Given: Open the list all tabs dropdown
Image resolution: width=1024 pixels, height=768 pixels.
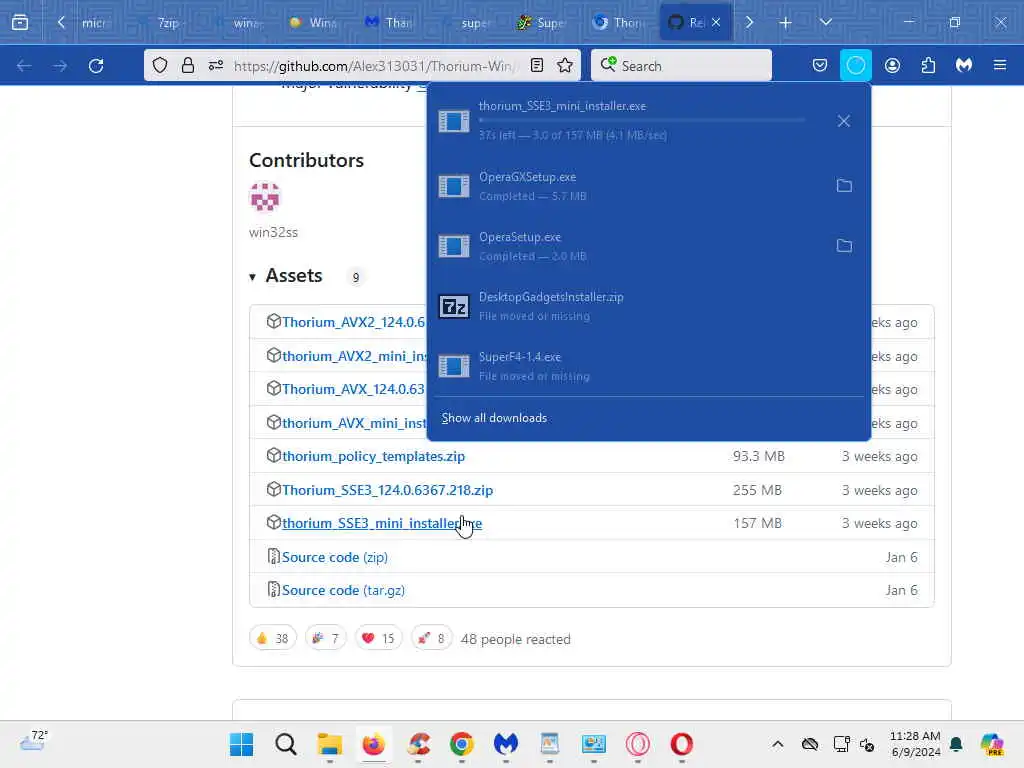Looking at the screenshot, I should point(825,23).
